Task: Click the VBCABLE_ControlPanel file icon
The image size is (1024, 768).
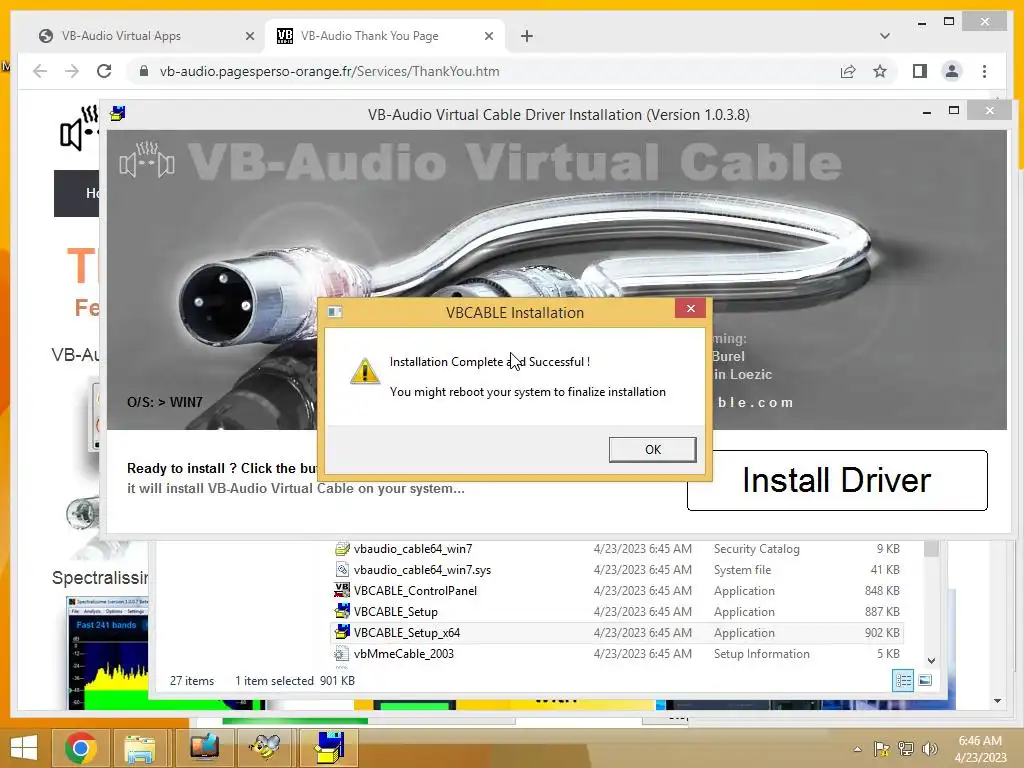Action: click(342, 590)
